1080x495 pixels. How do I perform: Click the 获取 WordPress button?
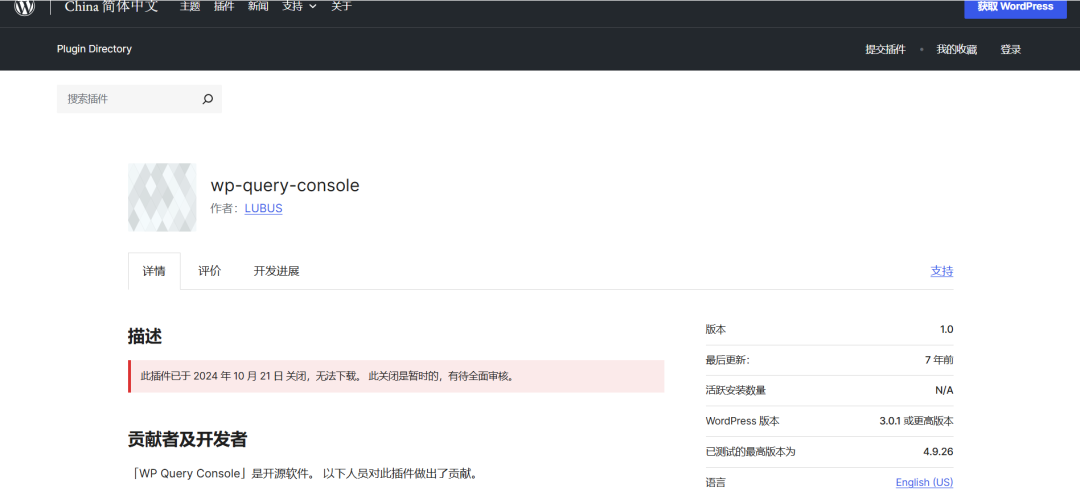click(1015, 8)
